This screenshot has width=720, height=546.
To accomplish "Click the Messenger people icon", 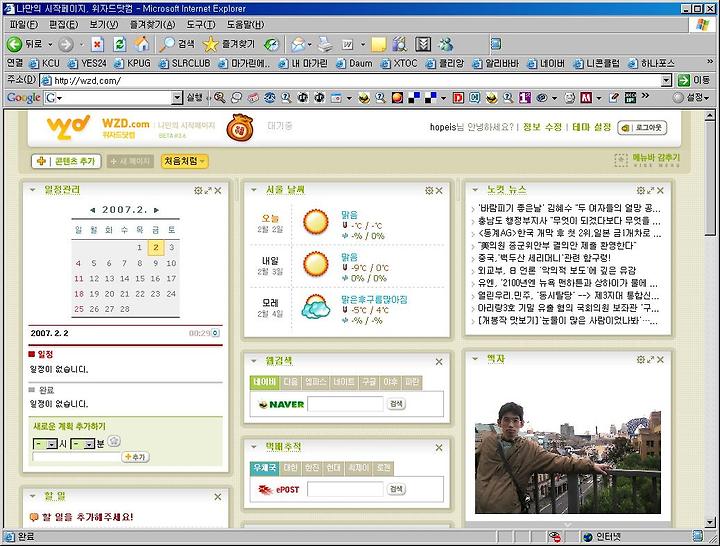I will click(x=446, y=45).
